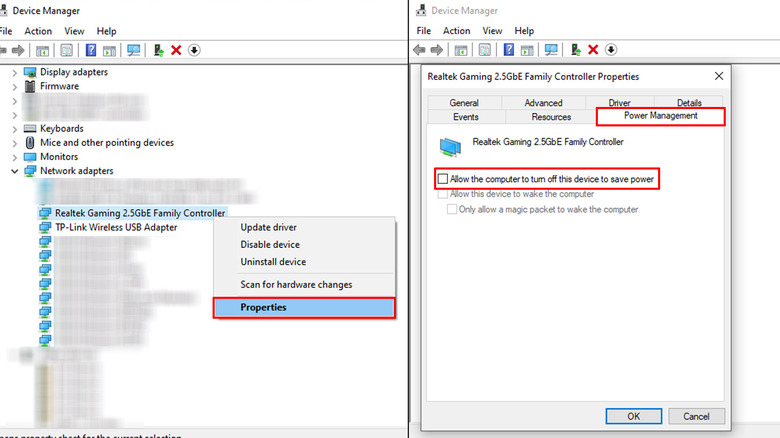Click Scan for hardware monitor icon in left window
Viewport: 780px width, 438px height.
click(x=133, y=50)
